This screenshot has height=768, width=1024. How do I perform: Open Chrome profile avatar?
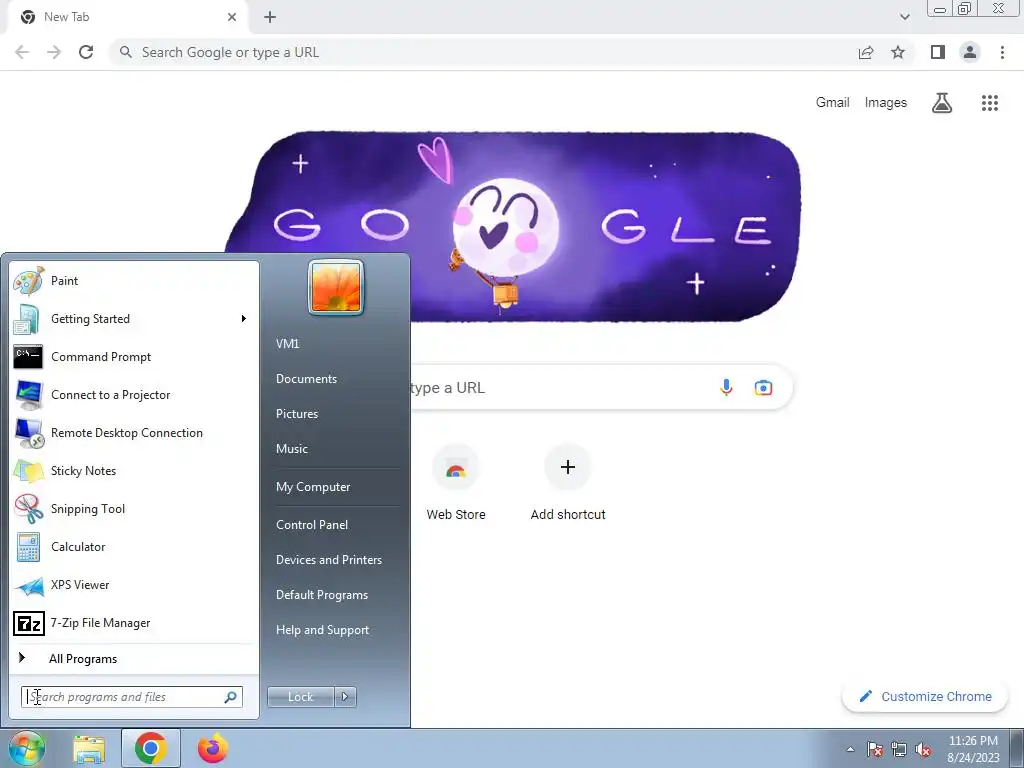tap(970, 52)
